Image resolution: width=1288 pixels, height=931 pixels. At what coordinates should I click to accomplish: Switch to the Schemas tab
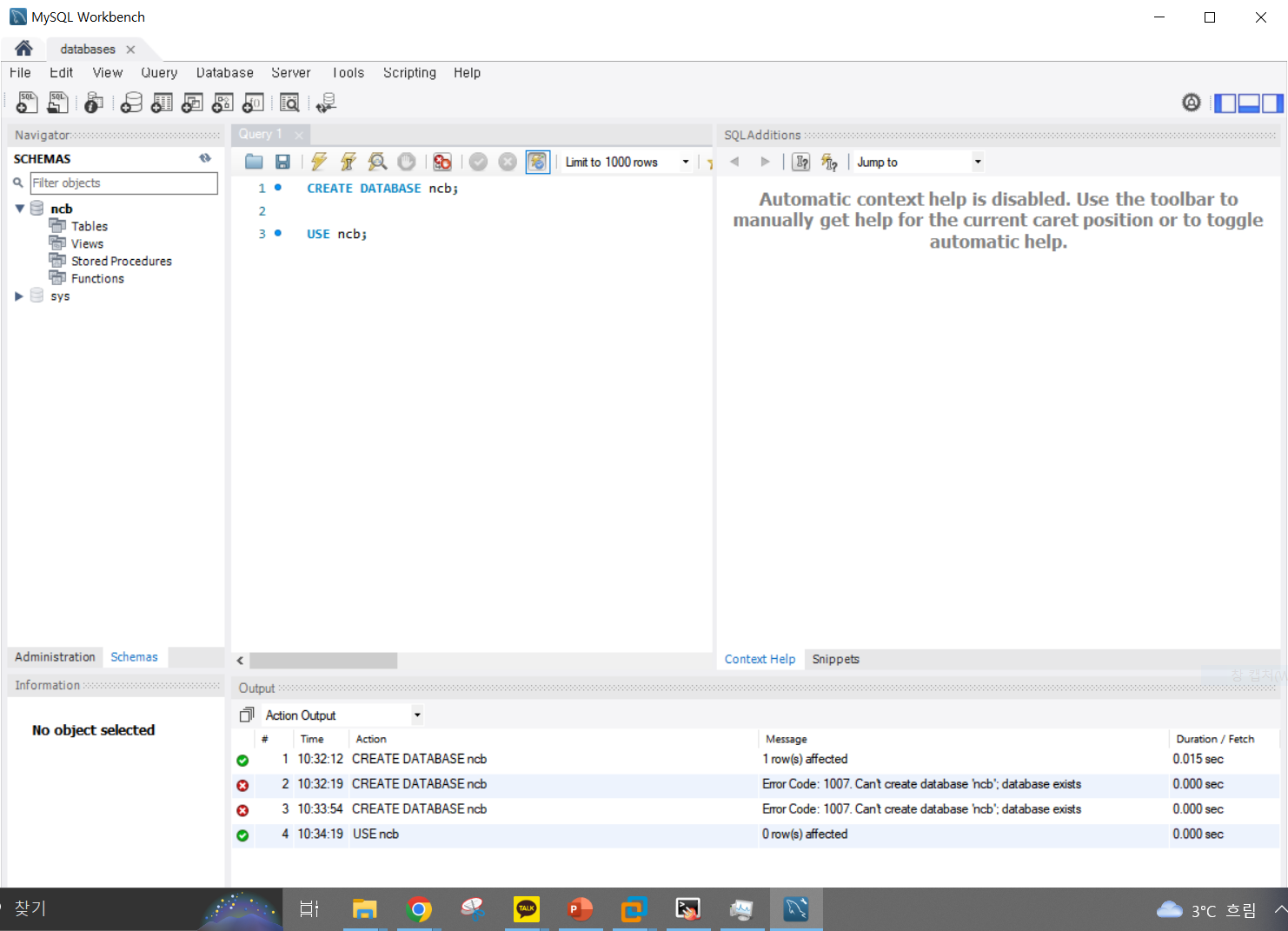(x=135, y=657)
